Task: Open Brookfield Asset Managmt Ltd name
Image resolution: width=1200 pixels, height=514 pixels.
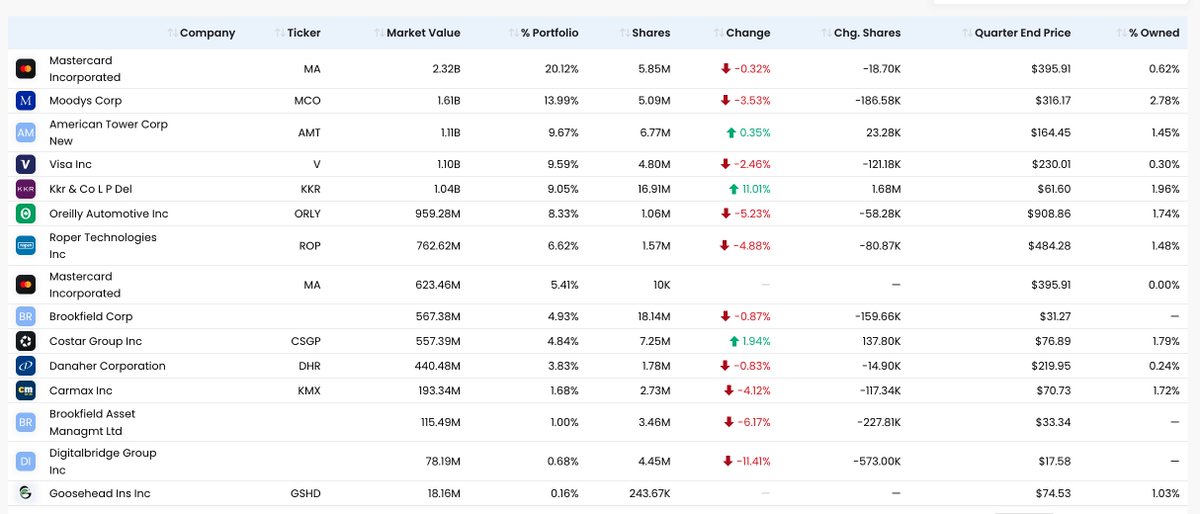Action: pyautogui.click(x=92, y=422)
